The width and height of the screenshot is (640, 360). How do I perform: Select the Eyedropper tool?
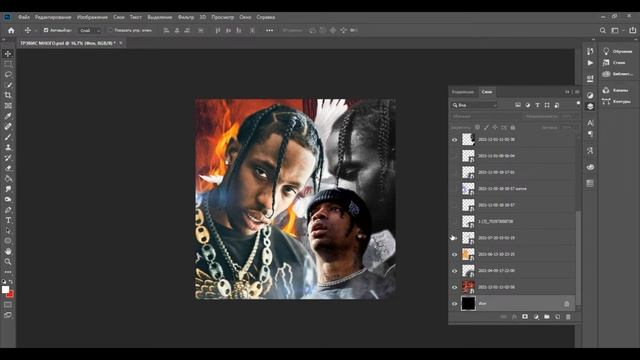point(8,116)
